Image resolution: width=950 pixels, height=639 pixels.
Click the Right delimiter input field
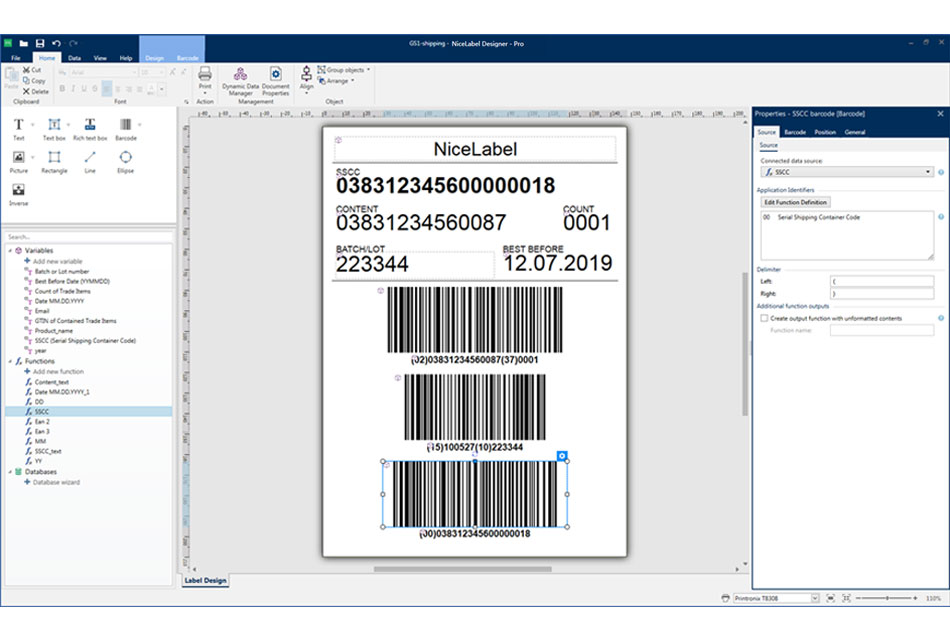tap(882, 294)
